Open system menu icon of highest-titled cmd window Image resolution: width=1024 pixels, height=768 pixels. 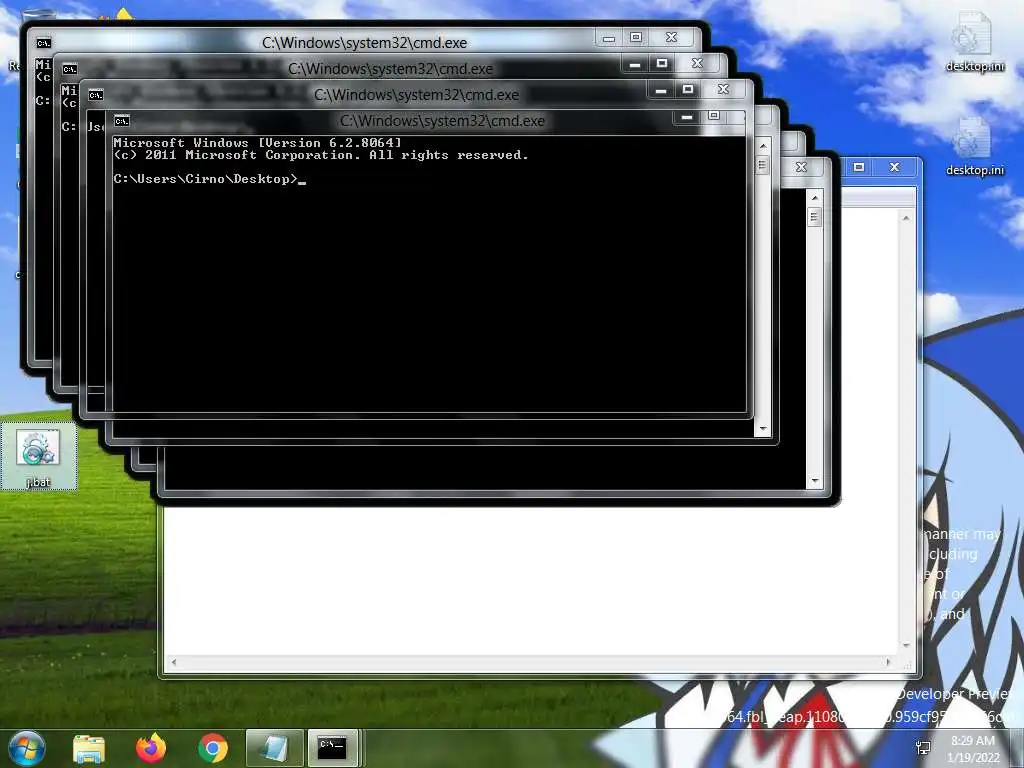pyautogui.click(x=44, y=43)
